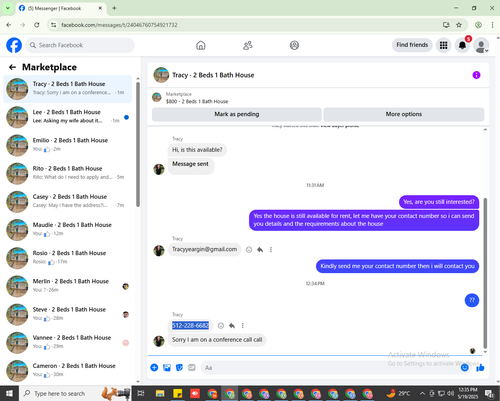Viewport: 500px width, 401px height.
Task: Click the conversation list scrollbar
Action: pos(138,143)
